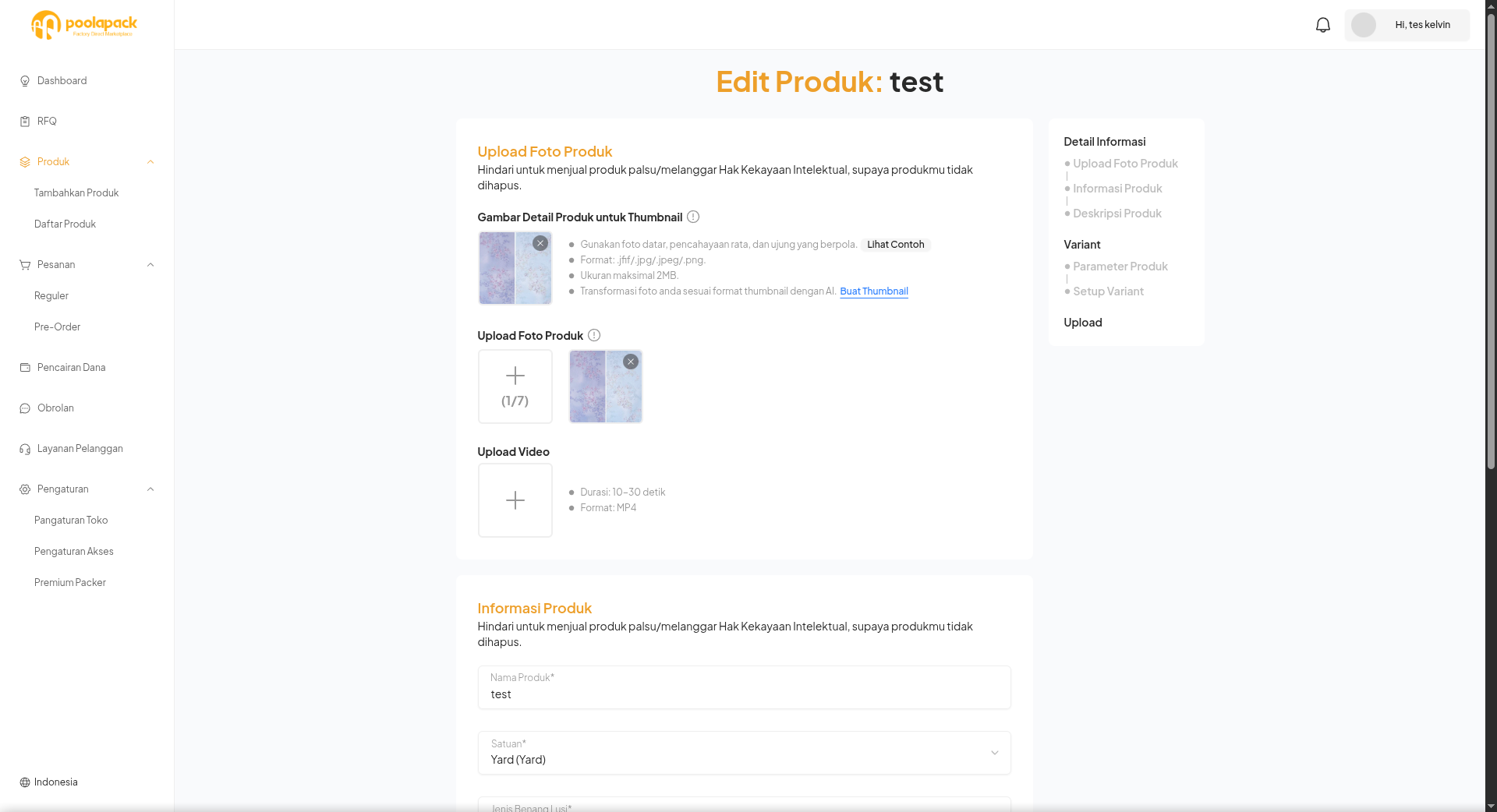Open the notification bell

coord(1322,25)
